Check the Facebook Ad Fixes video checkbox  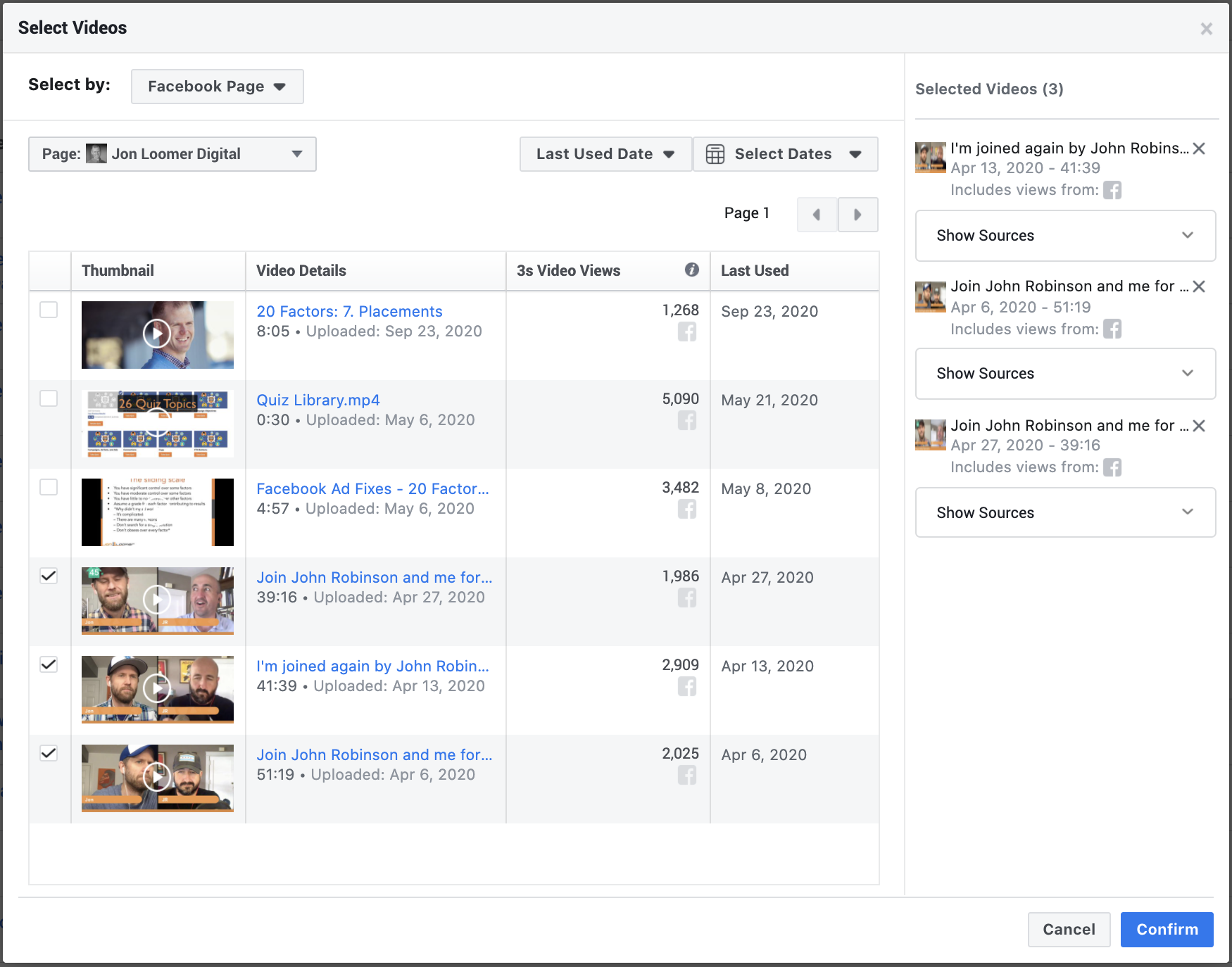coord(49,487)
